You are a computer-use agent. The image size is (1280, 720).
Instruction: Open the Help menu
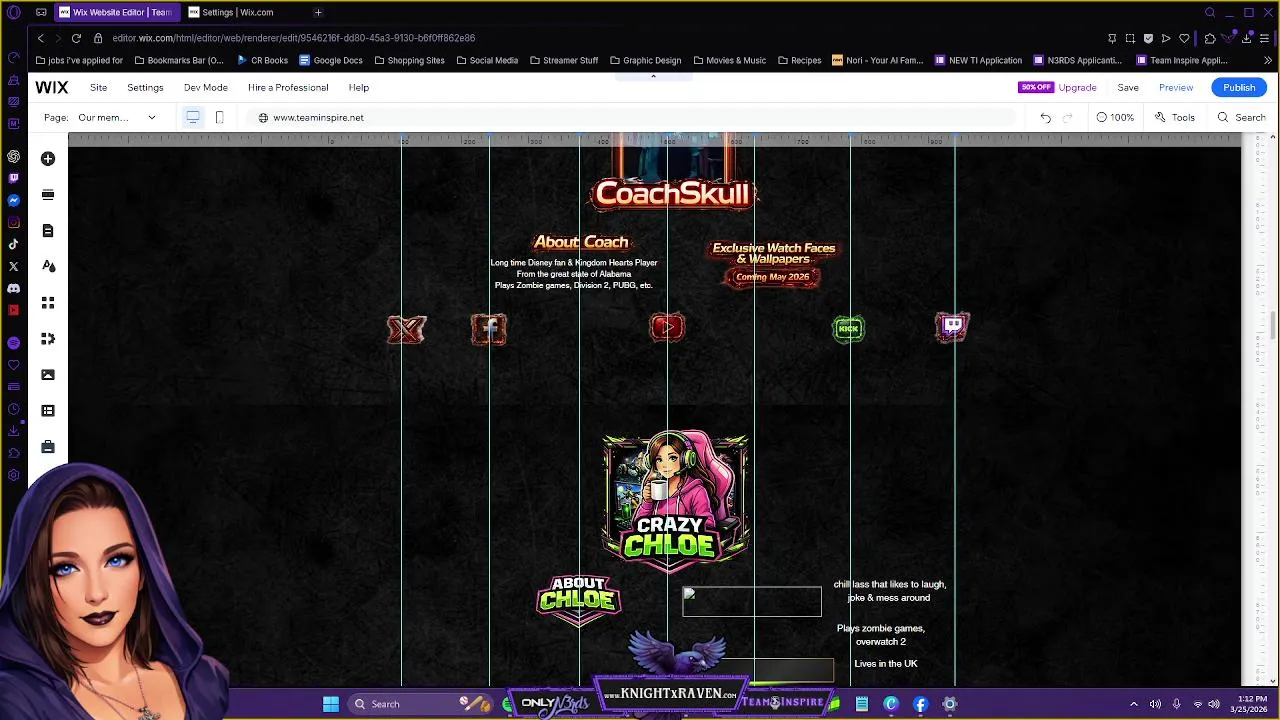pyautogui.click(x=358, y=87)
